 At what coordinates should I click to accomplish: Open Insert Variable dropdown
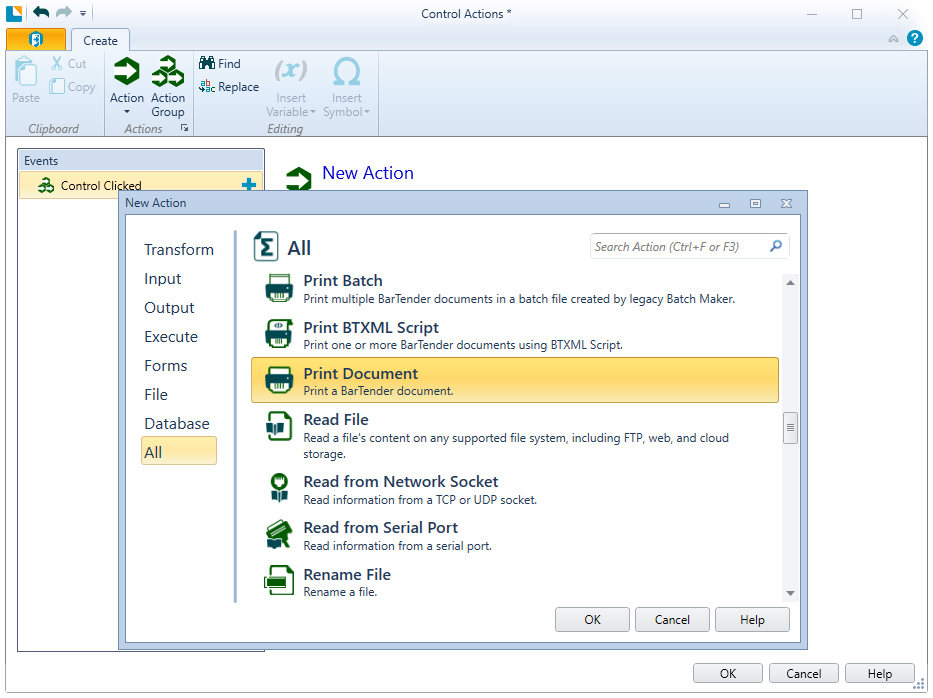(x=290, y=88)
